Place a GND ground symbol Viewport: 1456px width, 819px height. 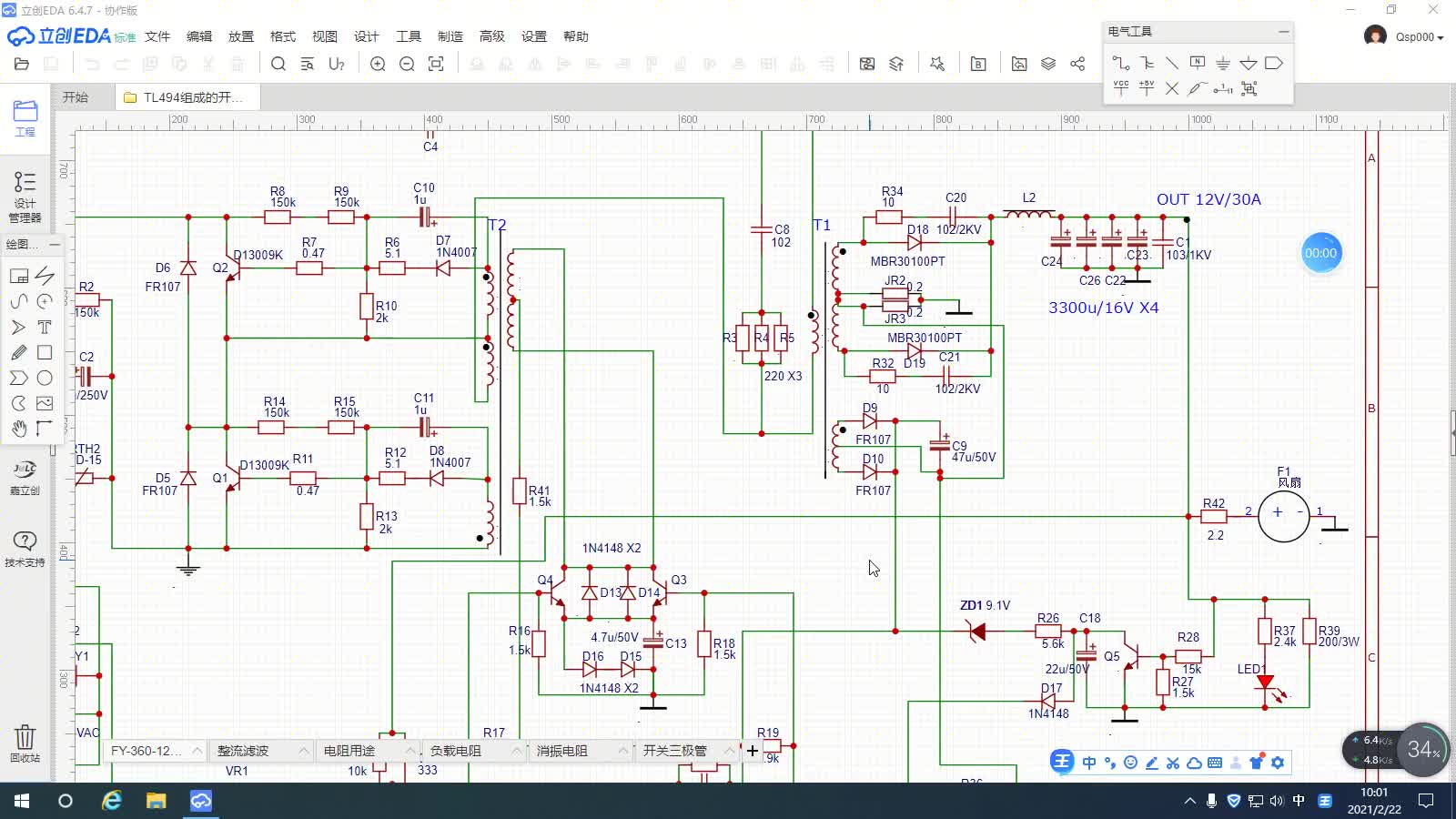tap(1223, 63)
